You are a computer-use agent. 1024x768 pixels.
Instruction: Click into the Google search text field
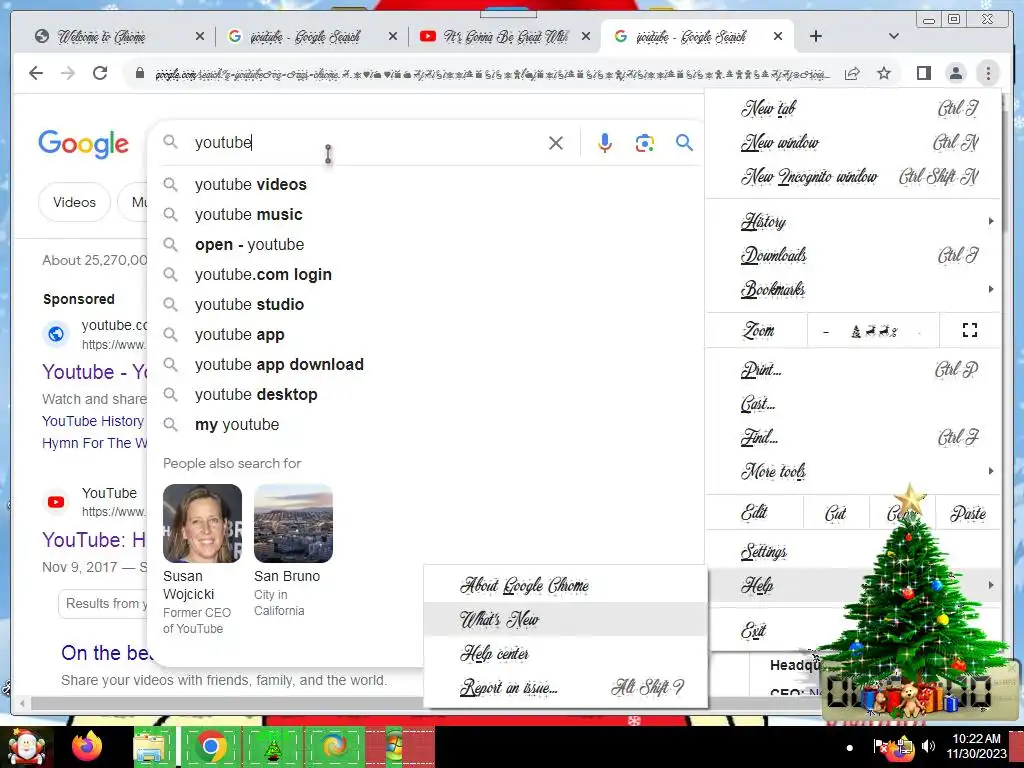click(x=366, y=142)
